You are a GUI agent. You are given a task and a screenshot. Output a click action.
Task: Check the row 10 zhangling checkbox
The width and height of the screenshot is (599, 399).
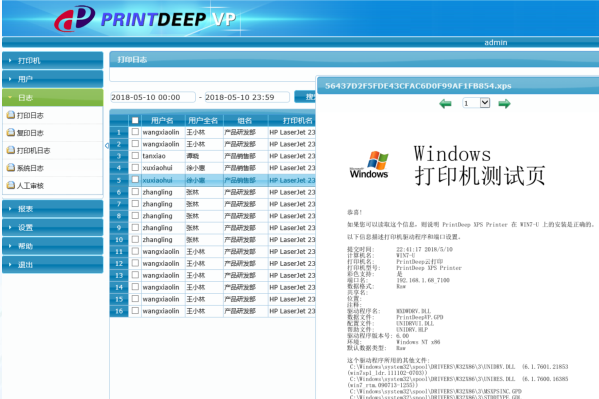click(x=135, y=239)
